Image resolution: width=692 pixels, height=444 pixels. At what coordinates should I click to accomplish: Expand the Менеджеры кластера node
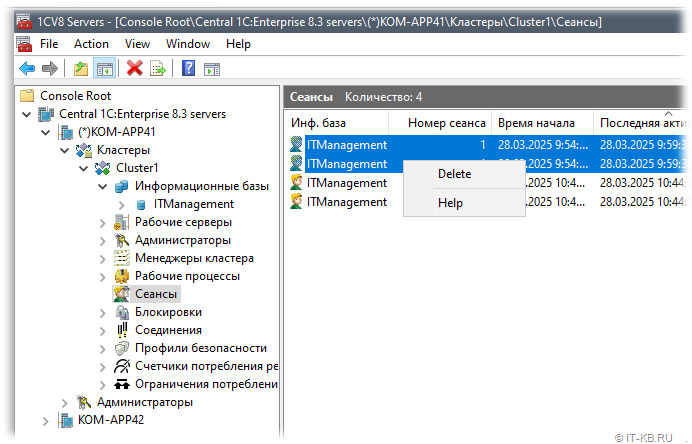coord(103,259)
